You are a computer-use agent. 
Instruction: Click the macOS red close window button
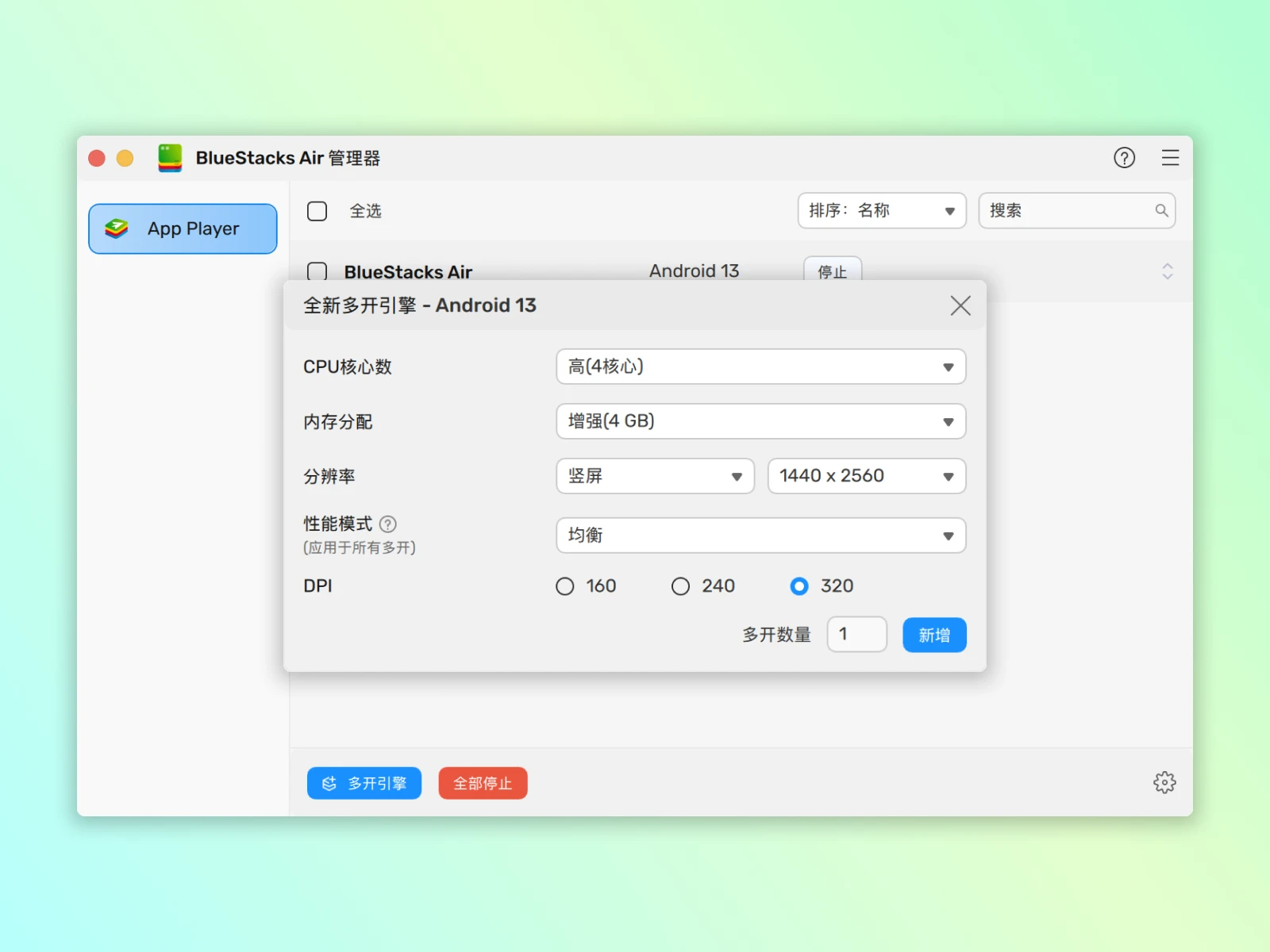click(97, 158)
